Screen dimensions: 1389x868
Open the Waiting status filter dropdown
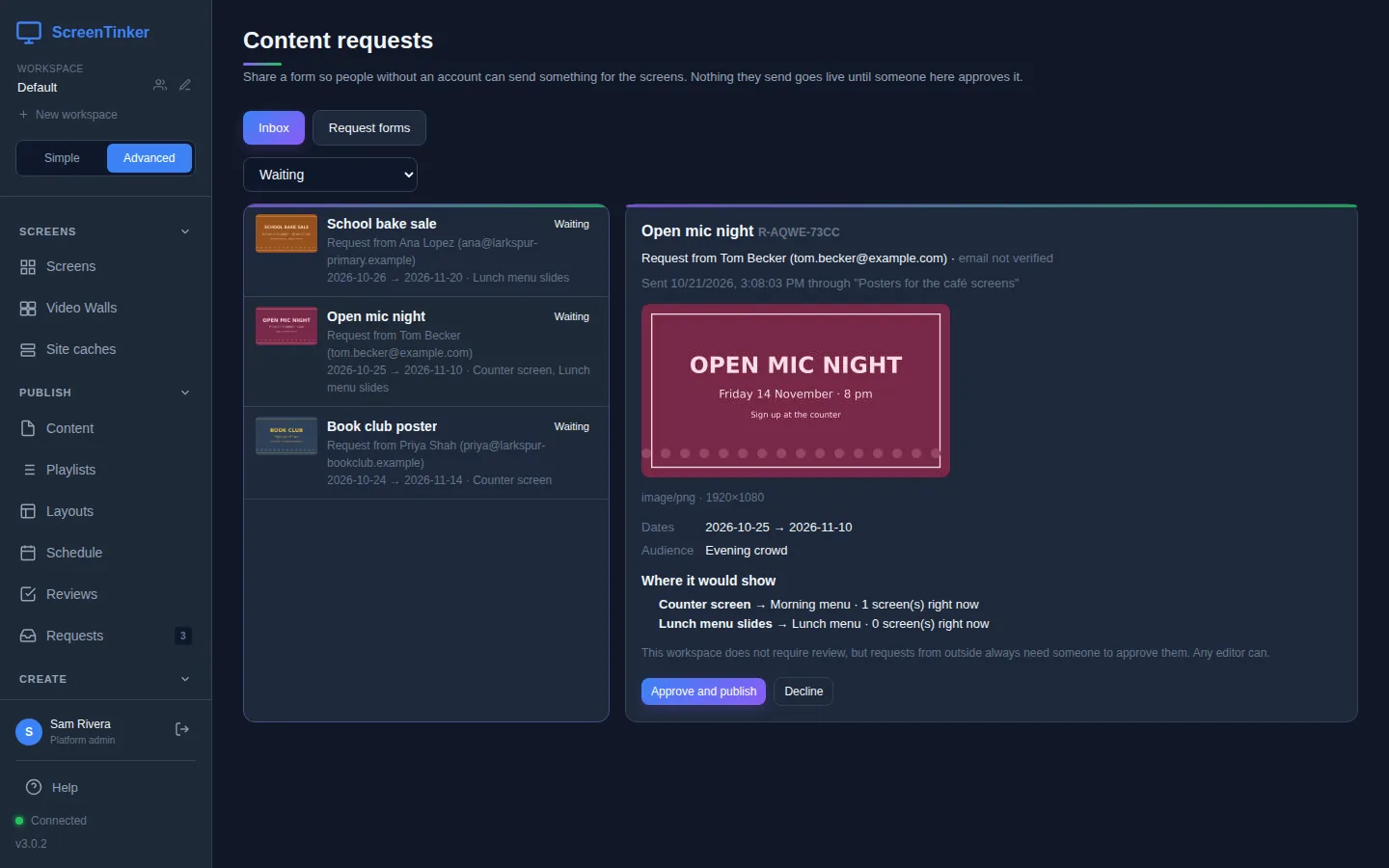click(330, 175)
